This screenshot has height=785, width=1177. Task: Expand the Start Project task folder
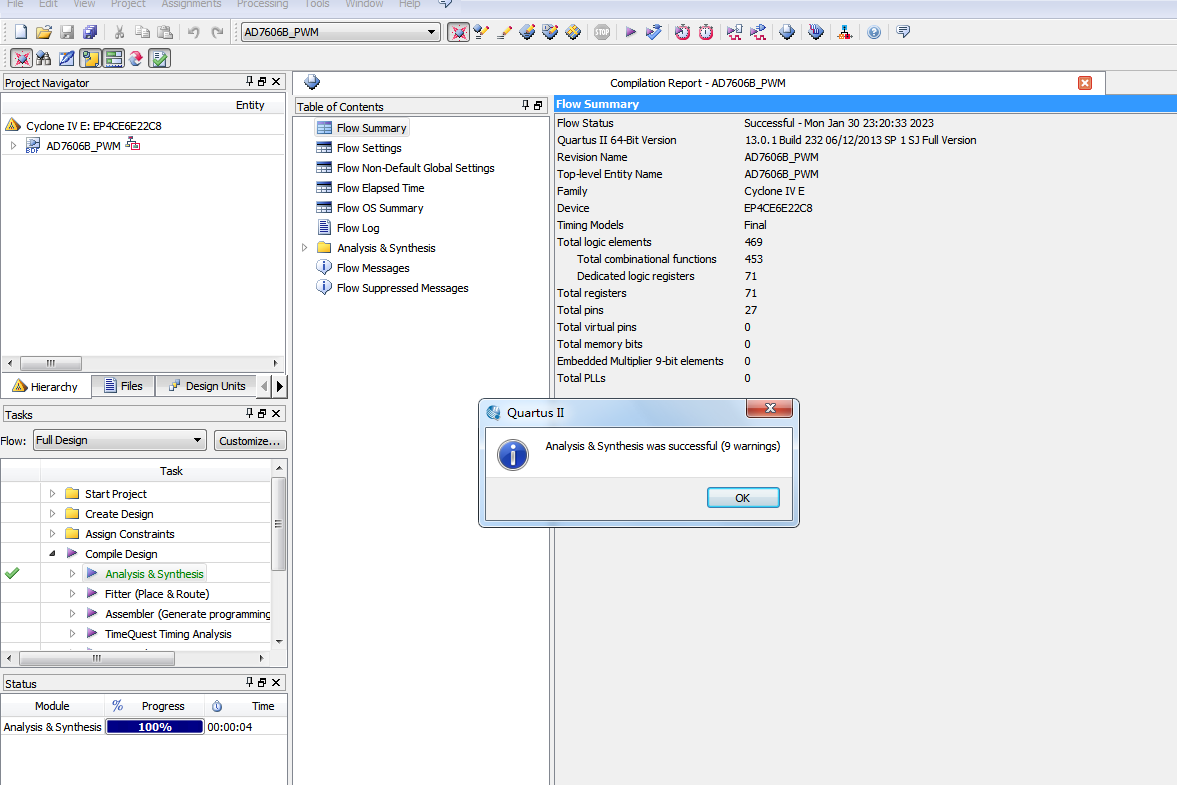tap(53, 494)
